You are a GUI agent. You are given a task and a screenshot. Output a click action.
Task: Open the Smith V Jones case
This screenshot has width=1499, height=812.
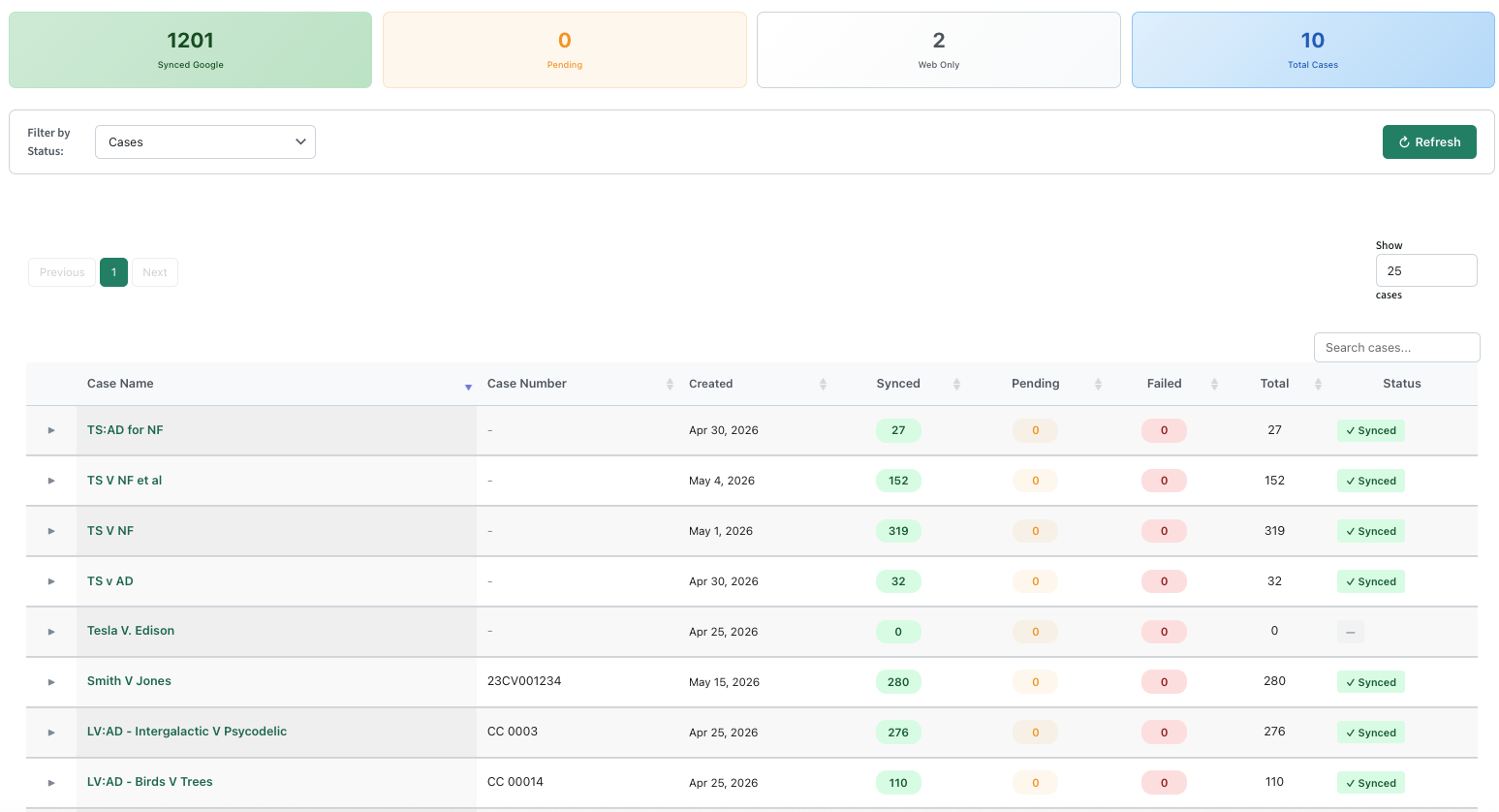click(129, 681)
